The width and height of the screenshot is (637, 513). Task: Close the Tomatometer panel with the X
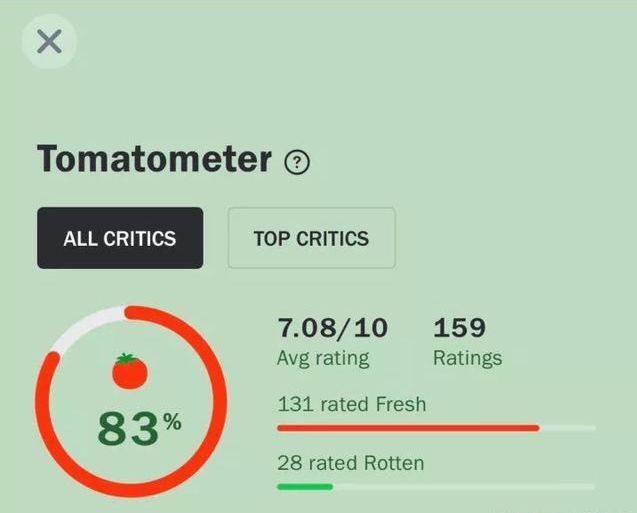pyautogui.click(x=49, y=41)
